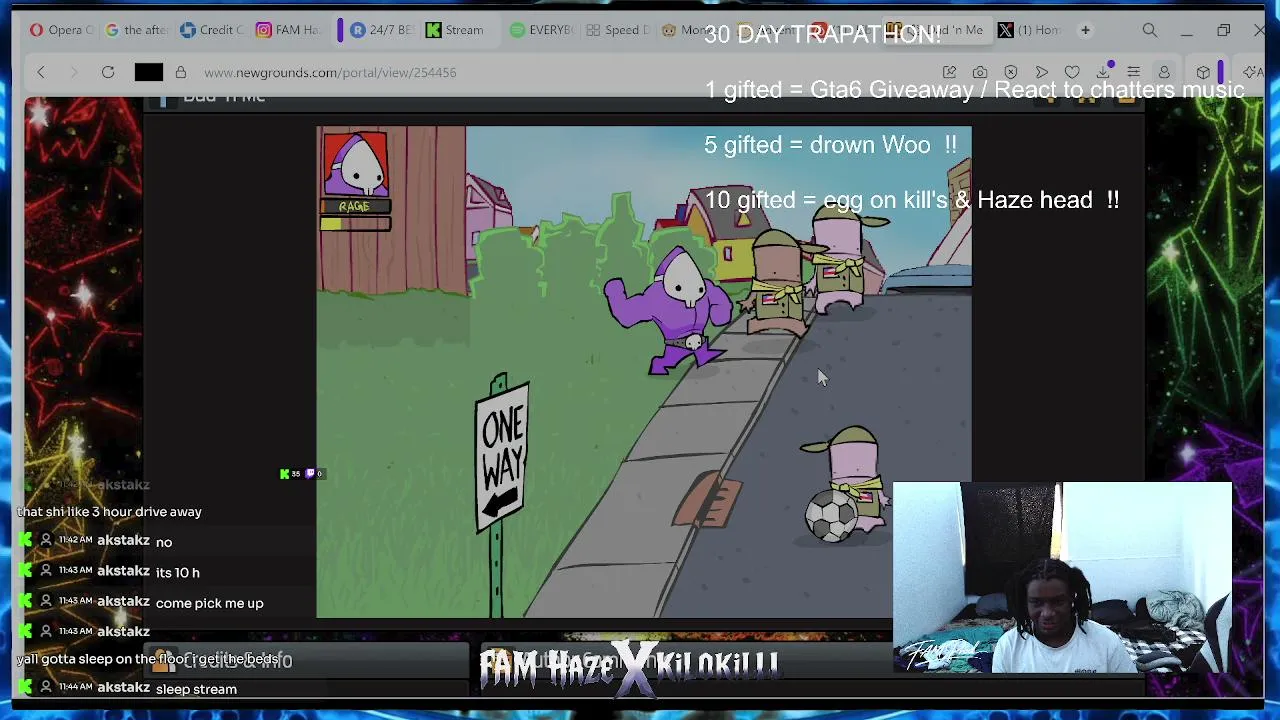
Task: Open the profile account icon
Action: pyautogui.click(x=1164, y=72)
